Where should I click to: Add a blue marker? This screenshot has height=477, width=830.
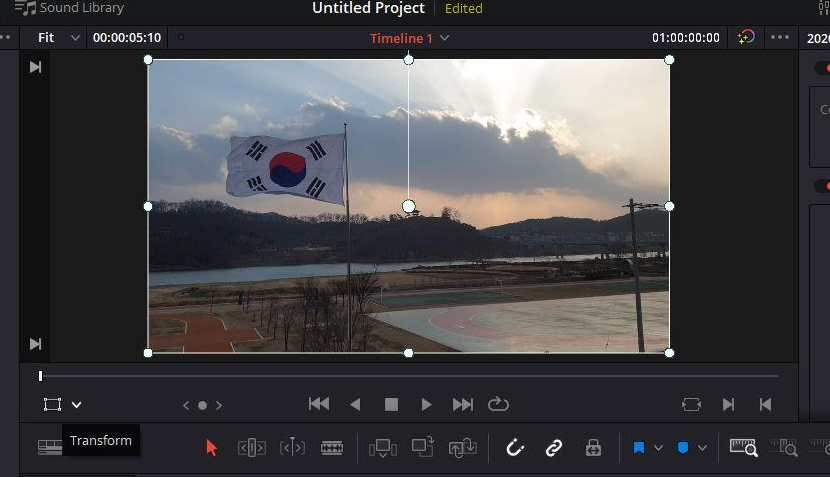pos(683,448)
